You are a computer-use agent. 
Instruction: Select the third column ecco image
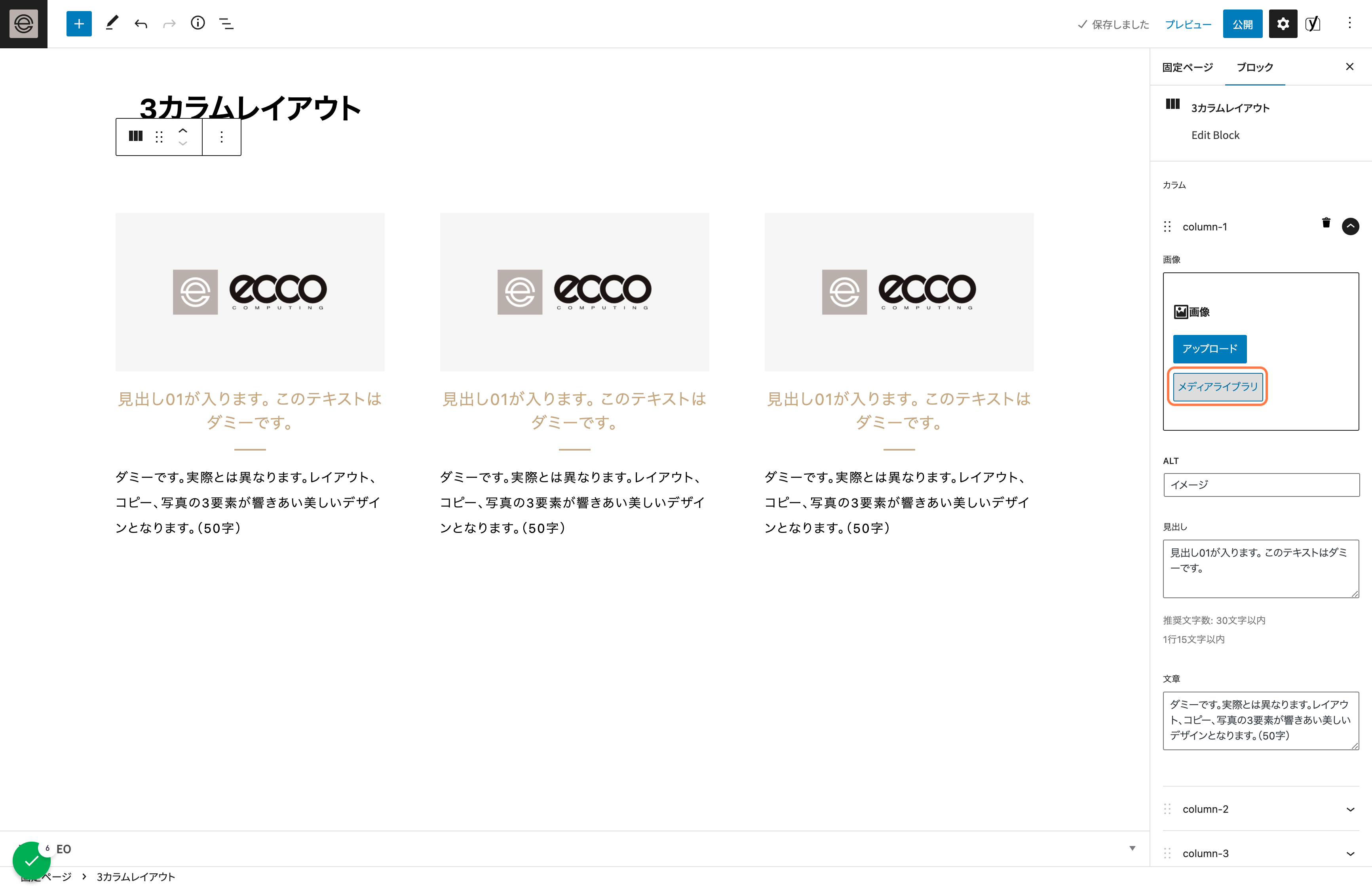[899, 292]
